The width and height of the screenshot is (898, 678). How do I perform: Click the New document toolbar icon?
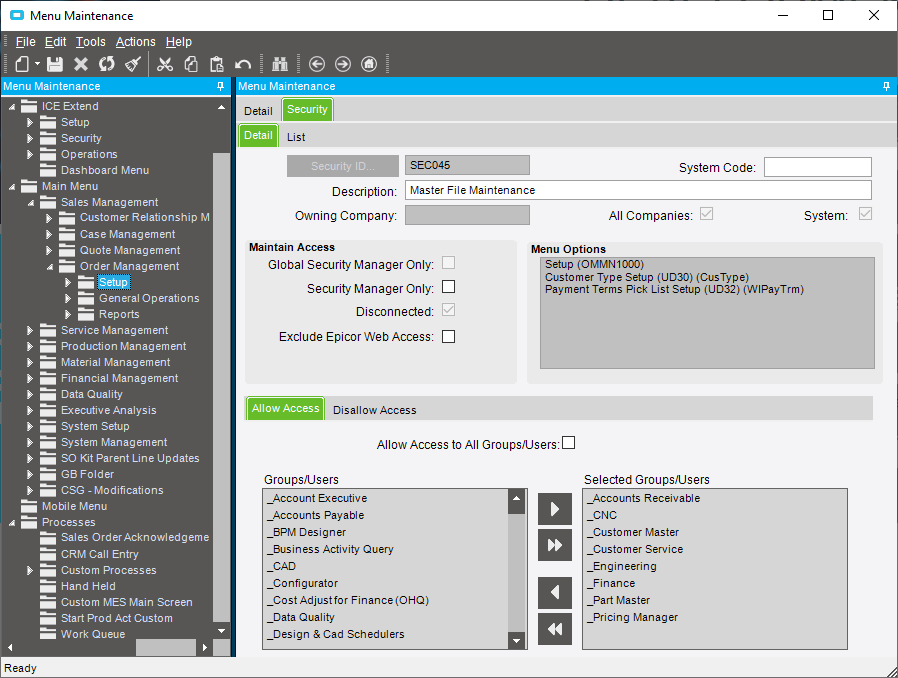click(22, 64)
